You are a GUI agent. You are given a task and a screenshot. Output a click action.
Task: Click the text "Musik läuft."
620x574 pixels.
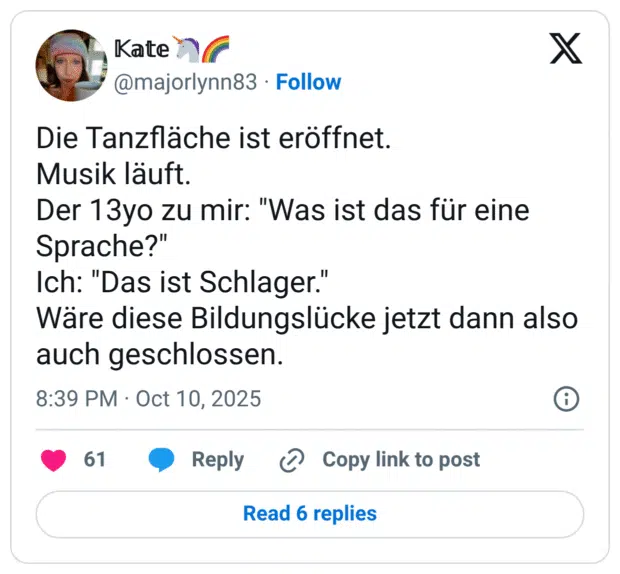pyautogui.click(x=113, y=175)
